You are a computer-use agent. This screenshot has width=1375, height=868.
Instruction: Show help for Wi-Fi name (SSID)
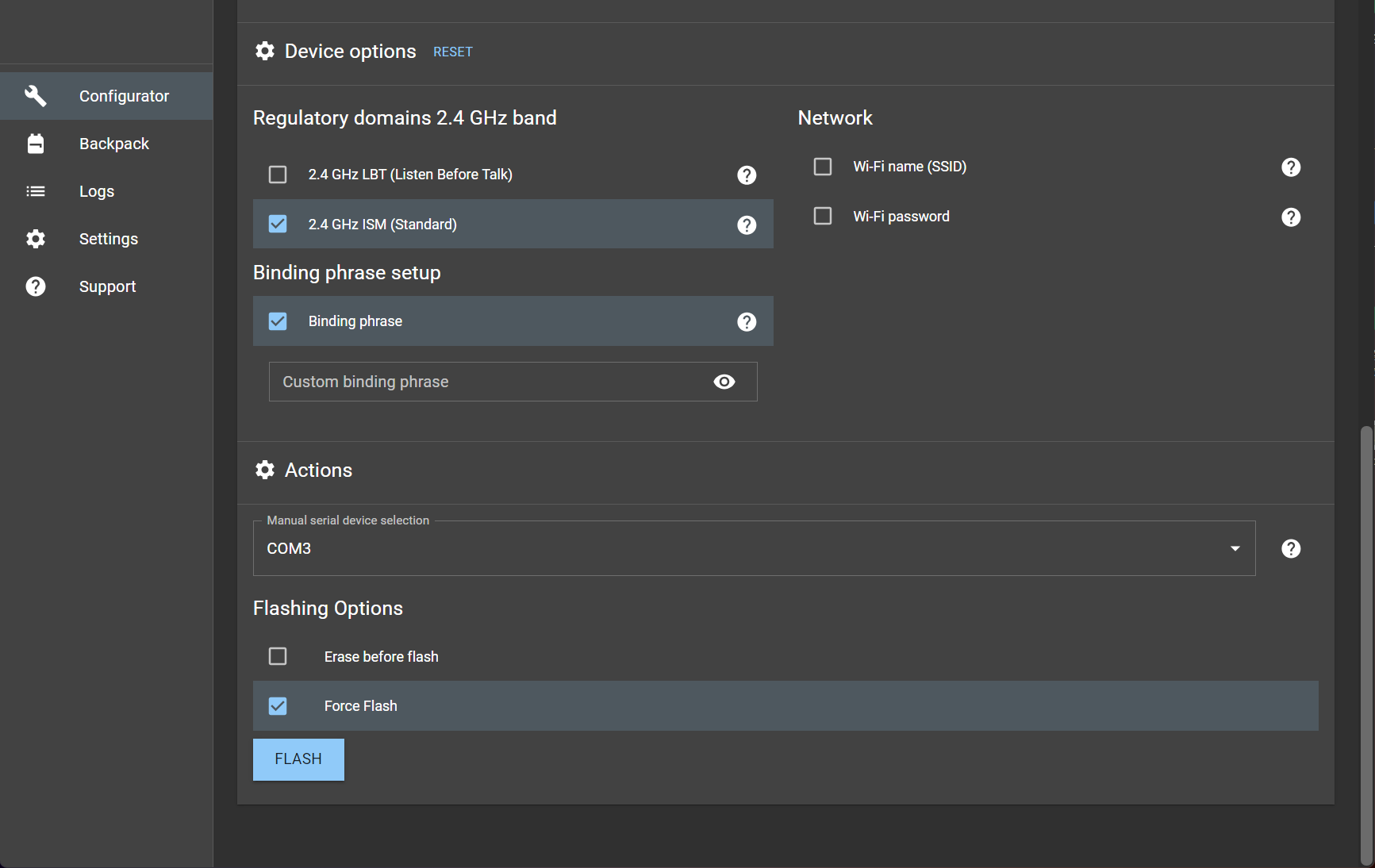pyautogui.click(x=1291, y=167)
